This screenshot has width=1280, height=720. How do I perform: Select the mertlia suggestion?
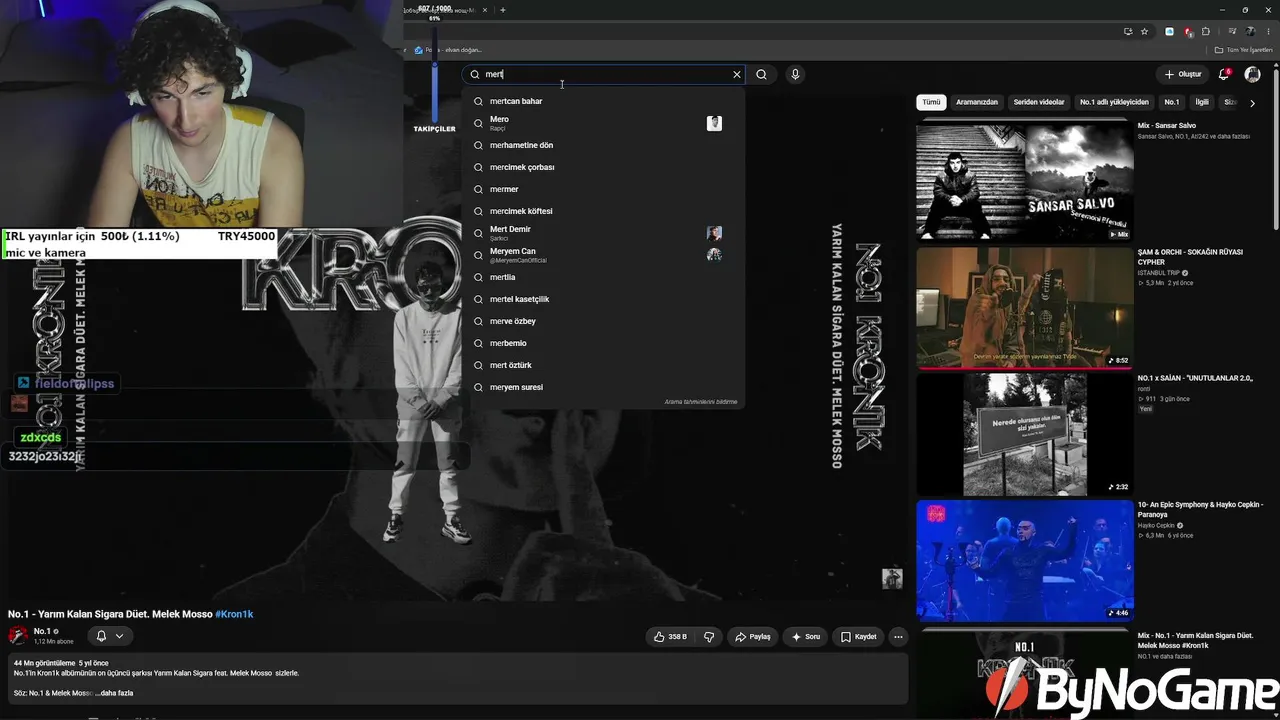click(605, 277)
